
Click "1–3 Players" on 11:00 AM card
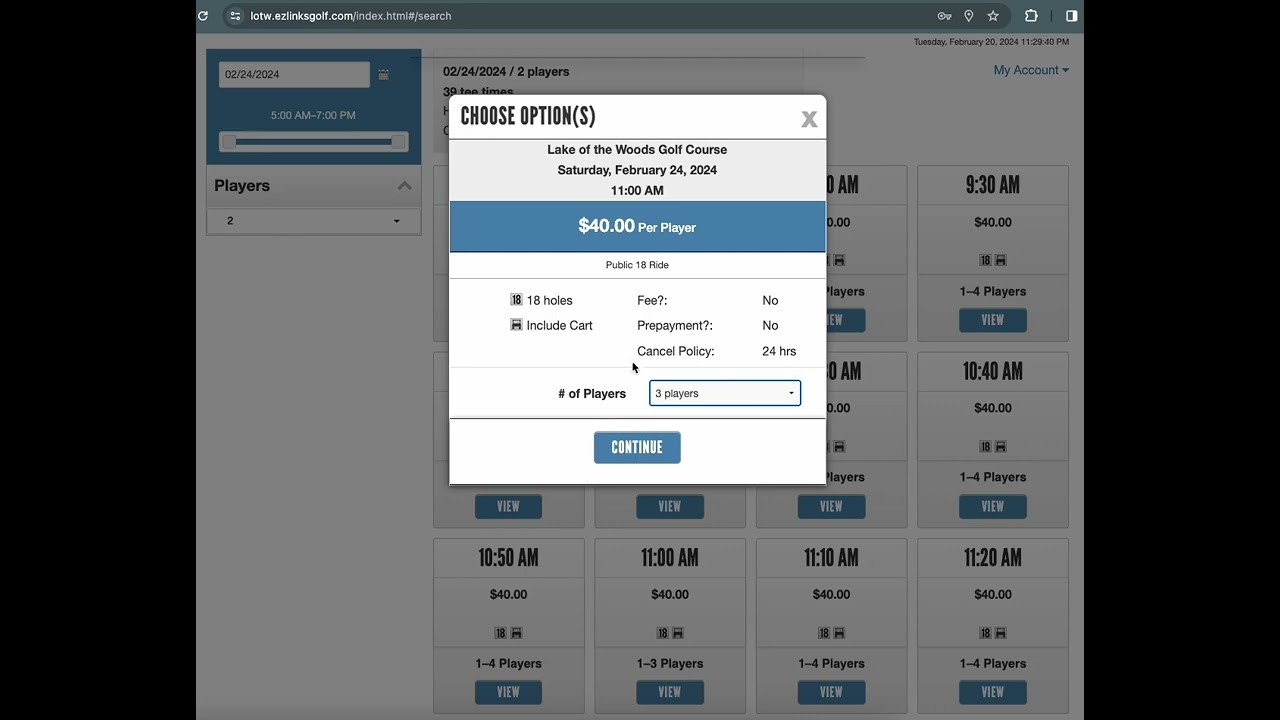[x=670, y=663]
